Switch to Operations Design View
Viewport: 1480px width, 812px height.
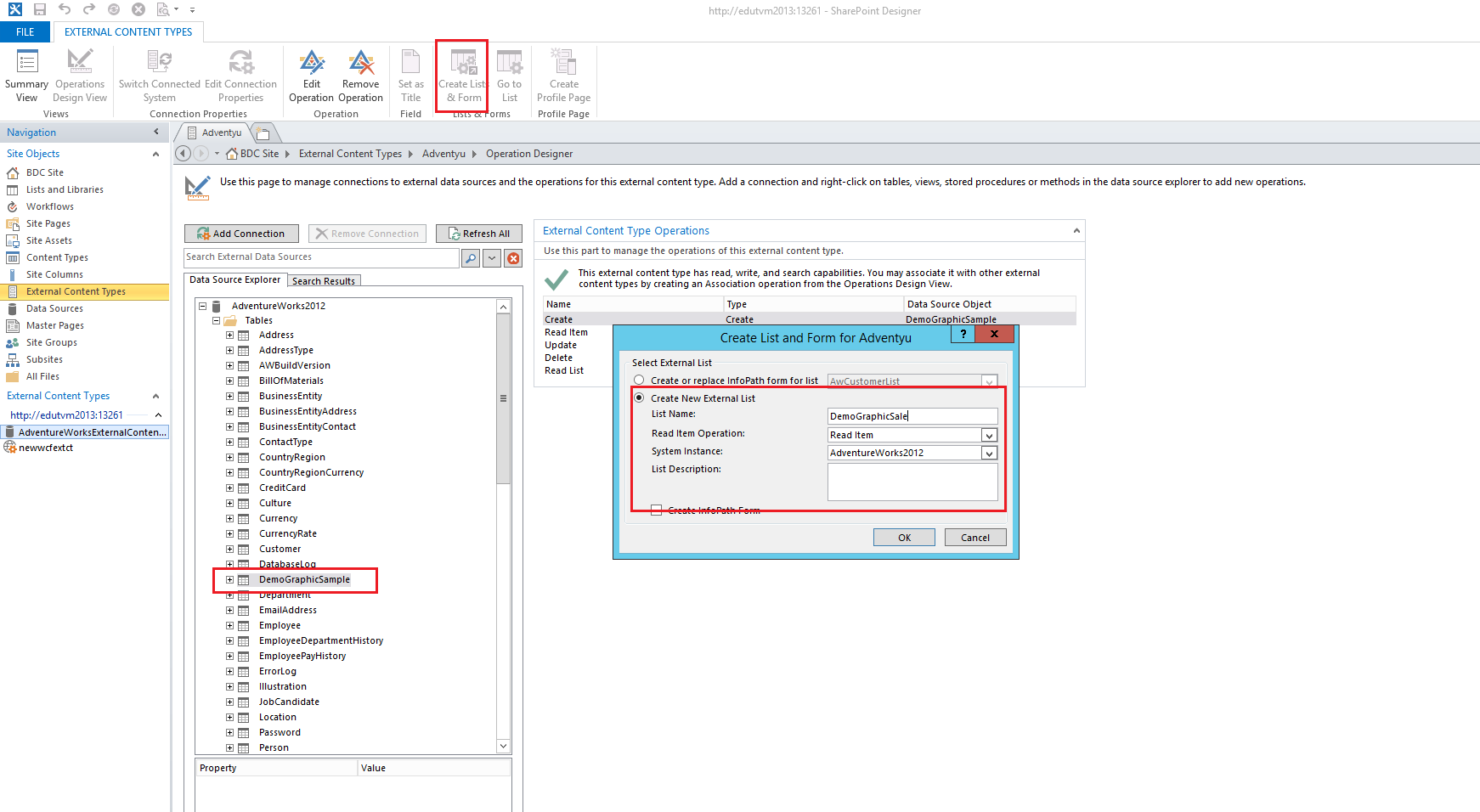[x=79, y=75]
